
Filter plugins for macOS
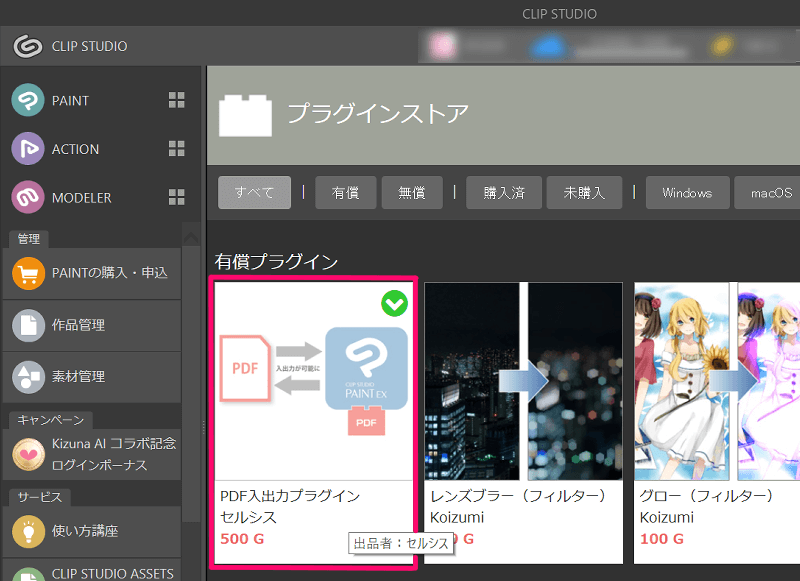767,192
